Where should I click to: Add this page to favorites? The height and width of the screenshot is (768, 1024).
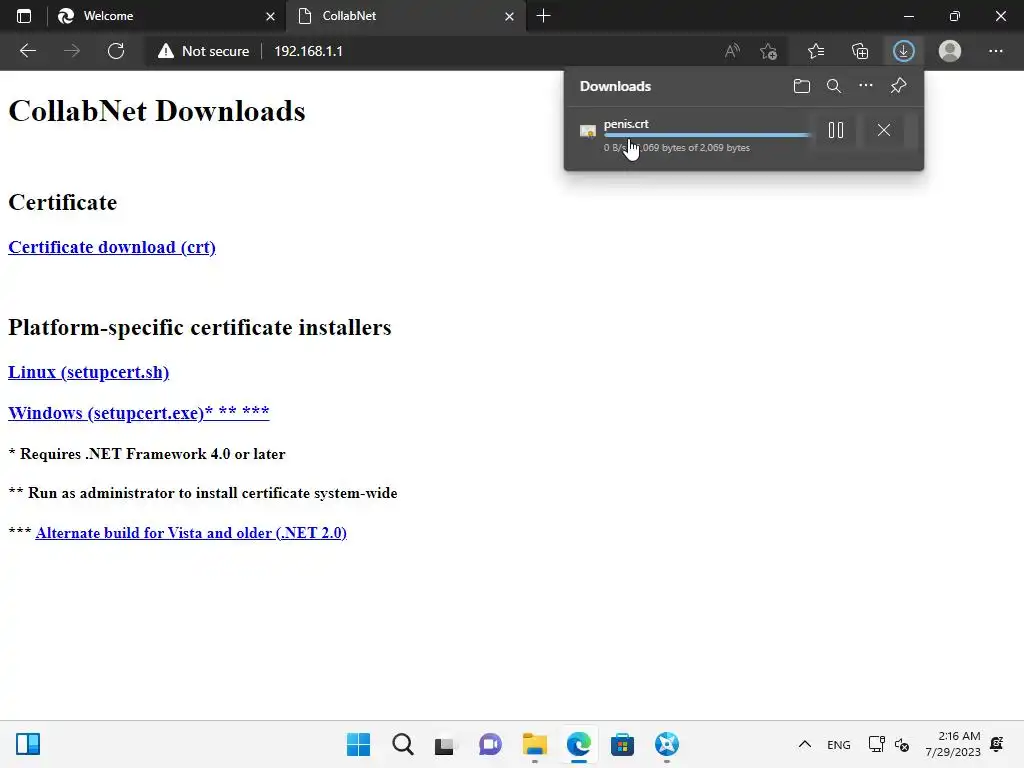point(769,51)
